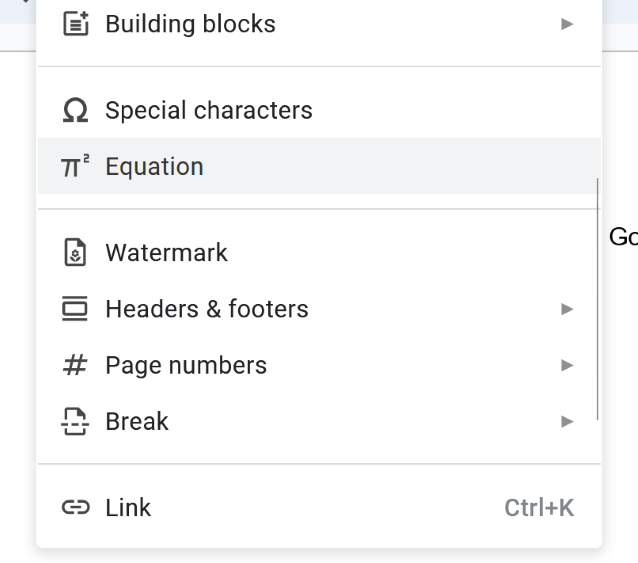
Task: Select Special characters menu entry
Action: click(x=208, y=110)
